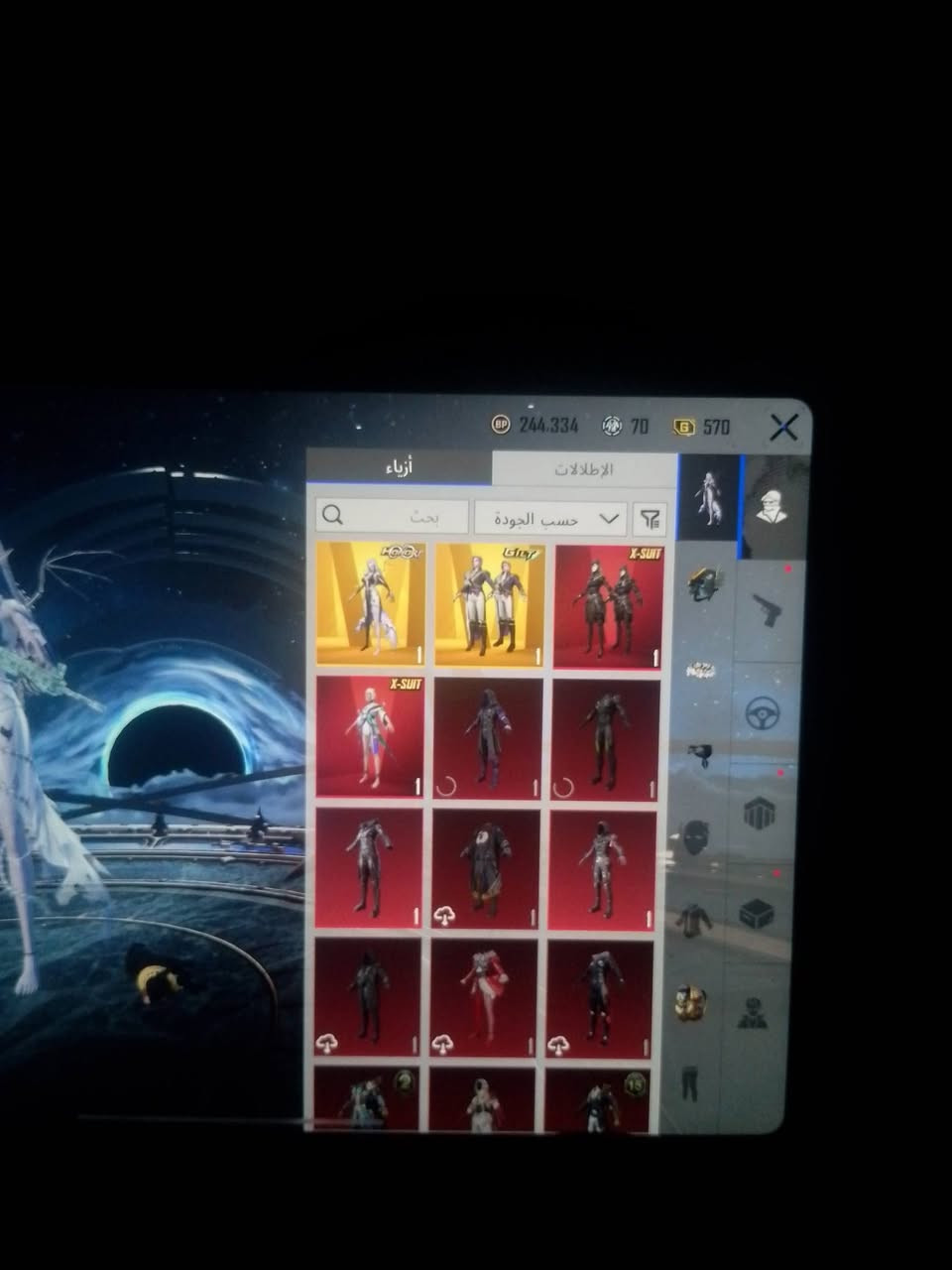Open the striped crate category icon
The image size is (952, 1270).
tap(760, 814)
